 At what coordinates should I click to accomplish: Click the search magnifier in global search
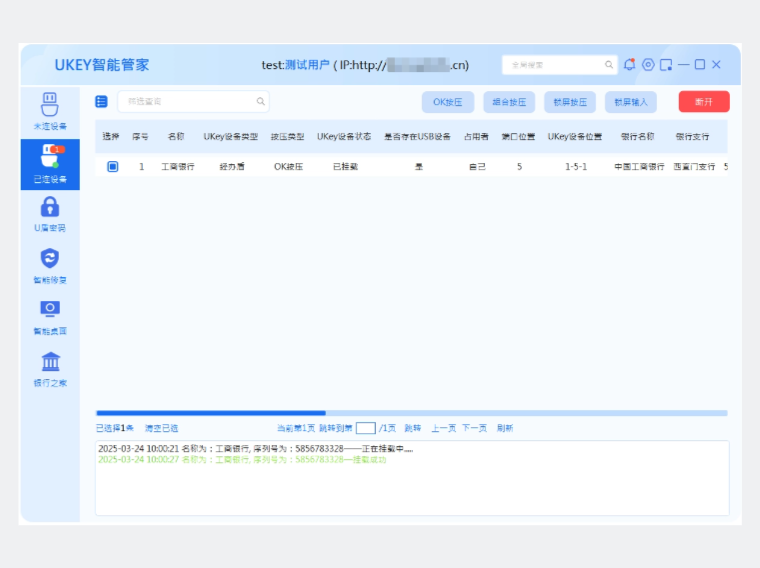pyautogui.click(x=609, y=65)
